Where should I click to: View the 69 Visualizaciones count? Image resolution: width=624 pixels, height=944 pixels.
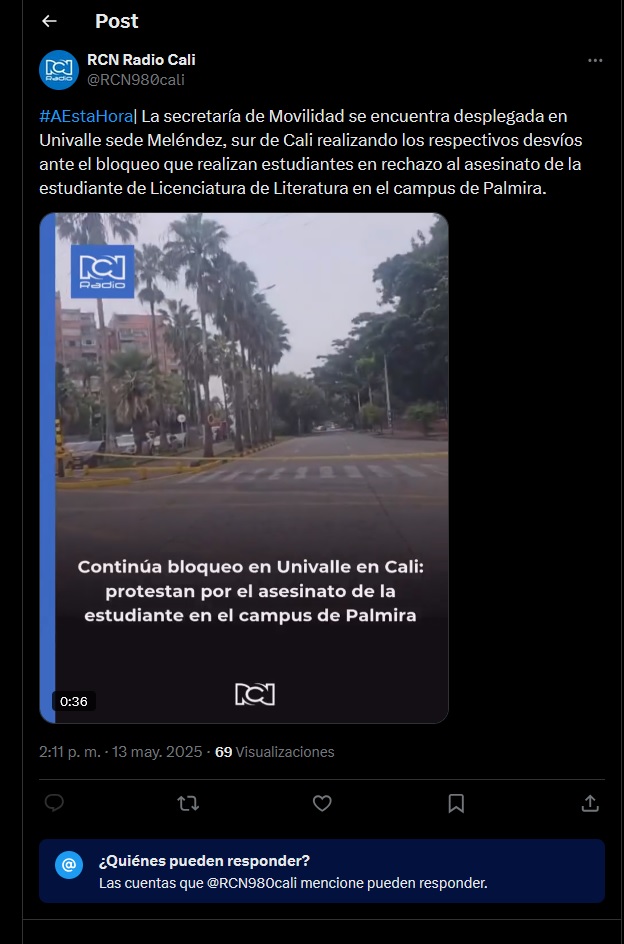pos(275,752)
